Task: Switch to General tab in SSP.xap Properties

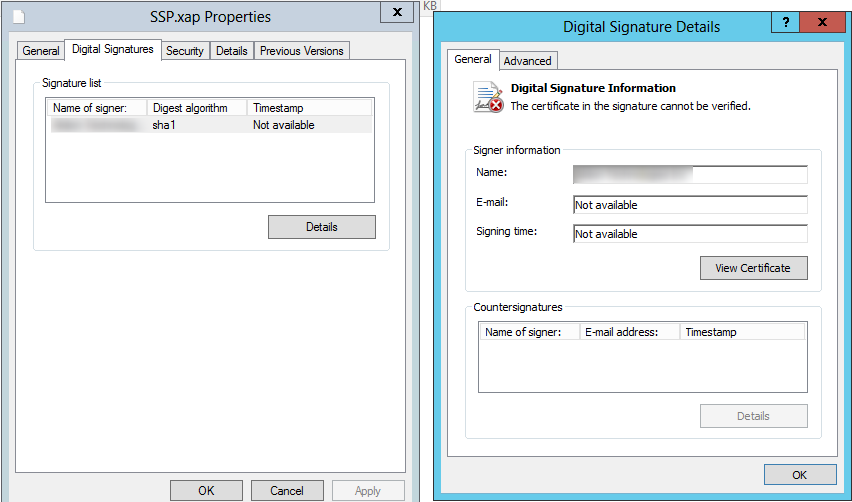Action: [41, 51]
